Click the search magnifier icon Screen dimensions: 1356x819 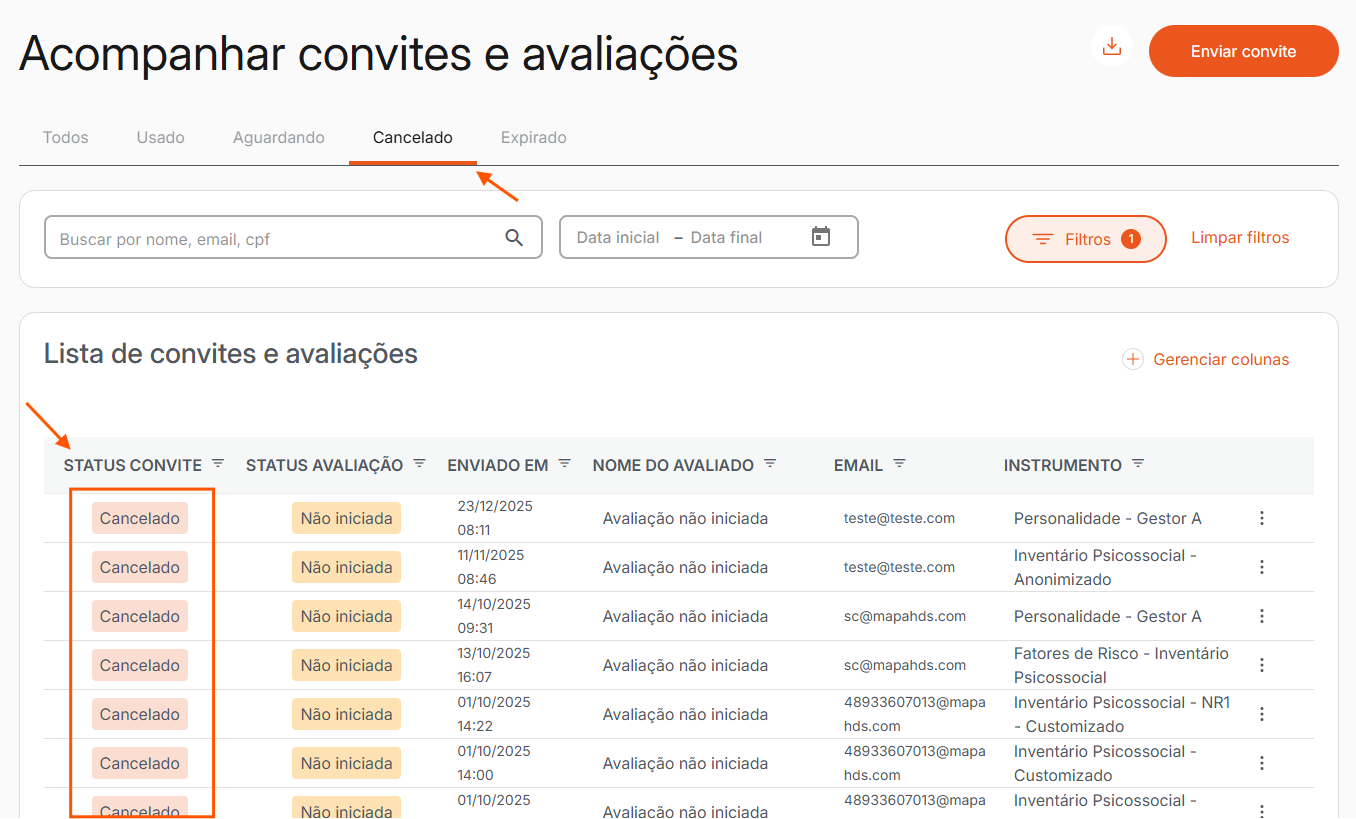[x=514, y=238]
